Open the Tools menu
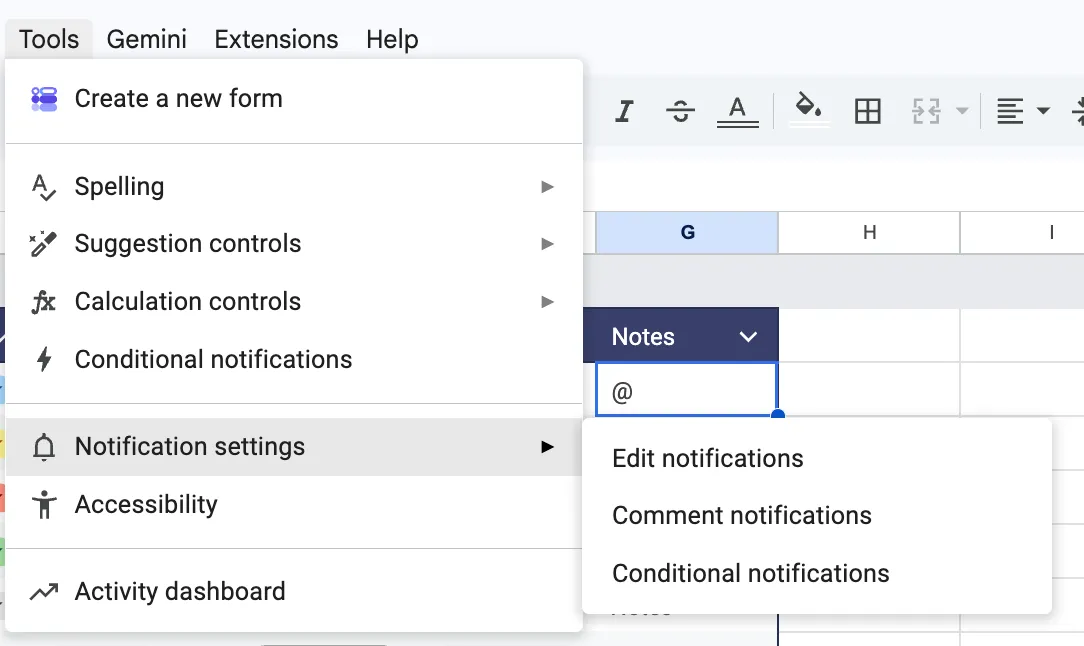 point(48,39)
